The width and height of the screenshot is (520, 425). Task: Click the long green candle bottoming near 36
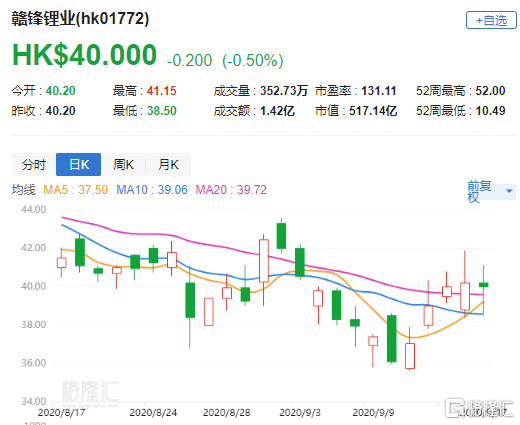(392, 338)
